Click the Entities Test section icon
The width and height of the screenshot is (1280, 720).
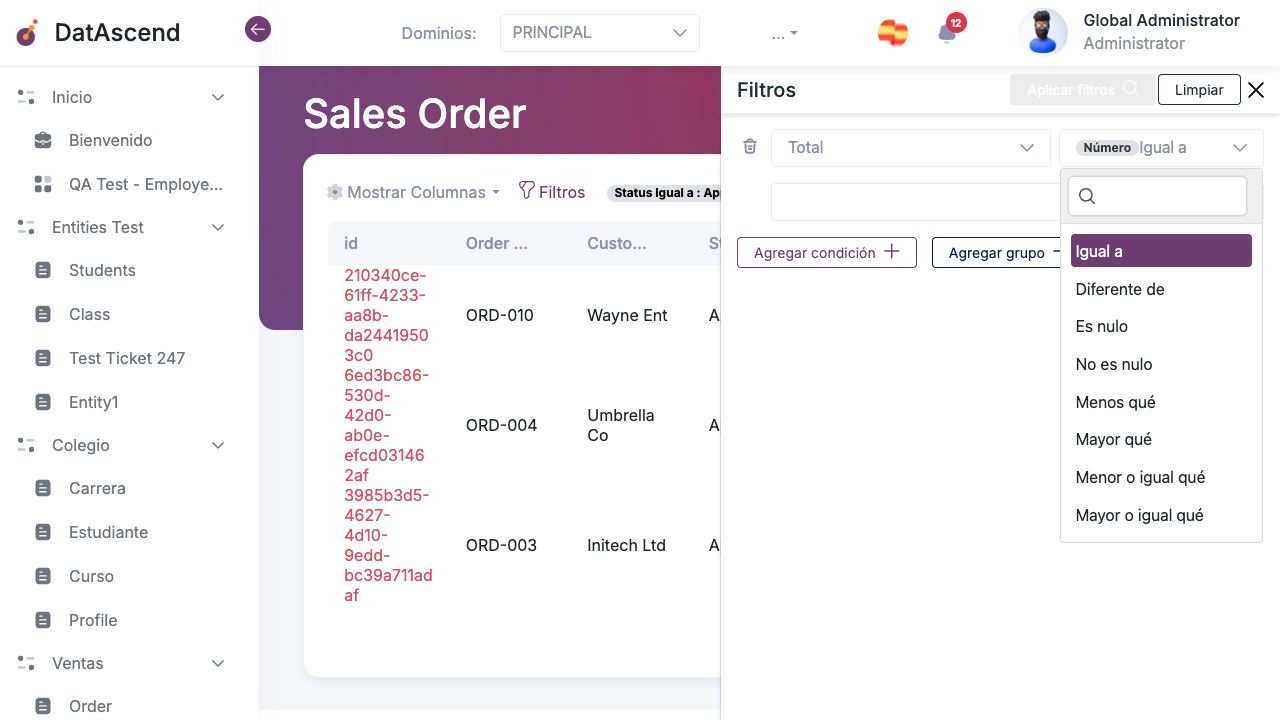pyautogui.click(x=26, y=227)
